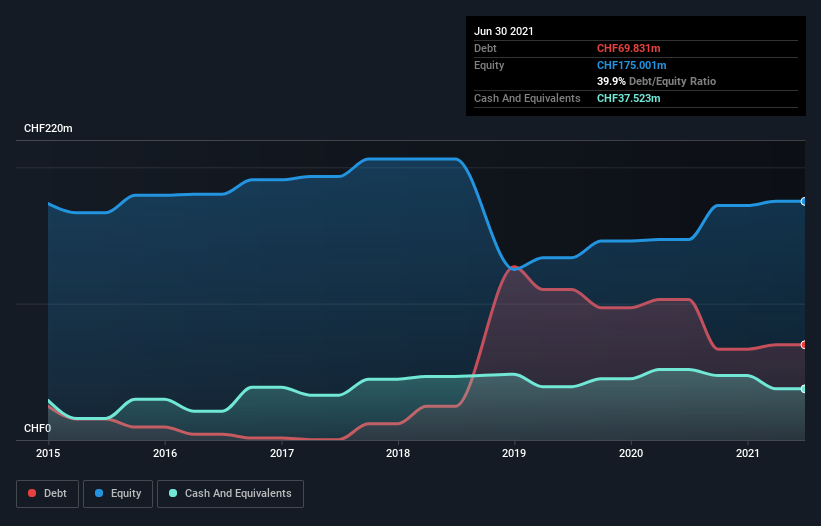This screenshot has height=526, width=821.
Task: Select the 2018 x-axis label
Action: [398, 453]
